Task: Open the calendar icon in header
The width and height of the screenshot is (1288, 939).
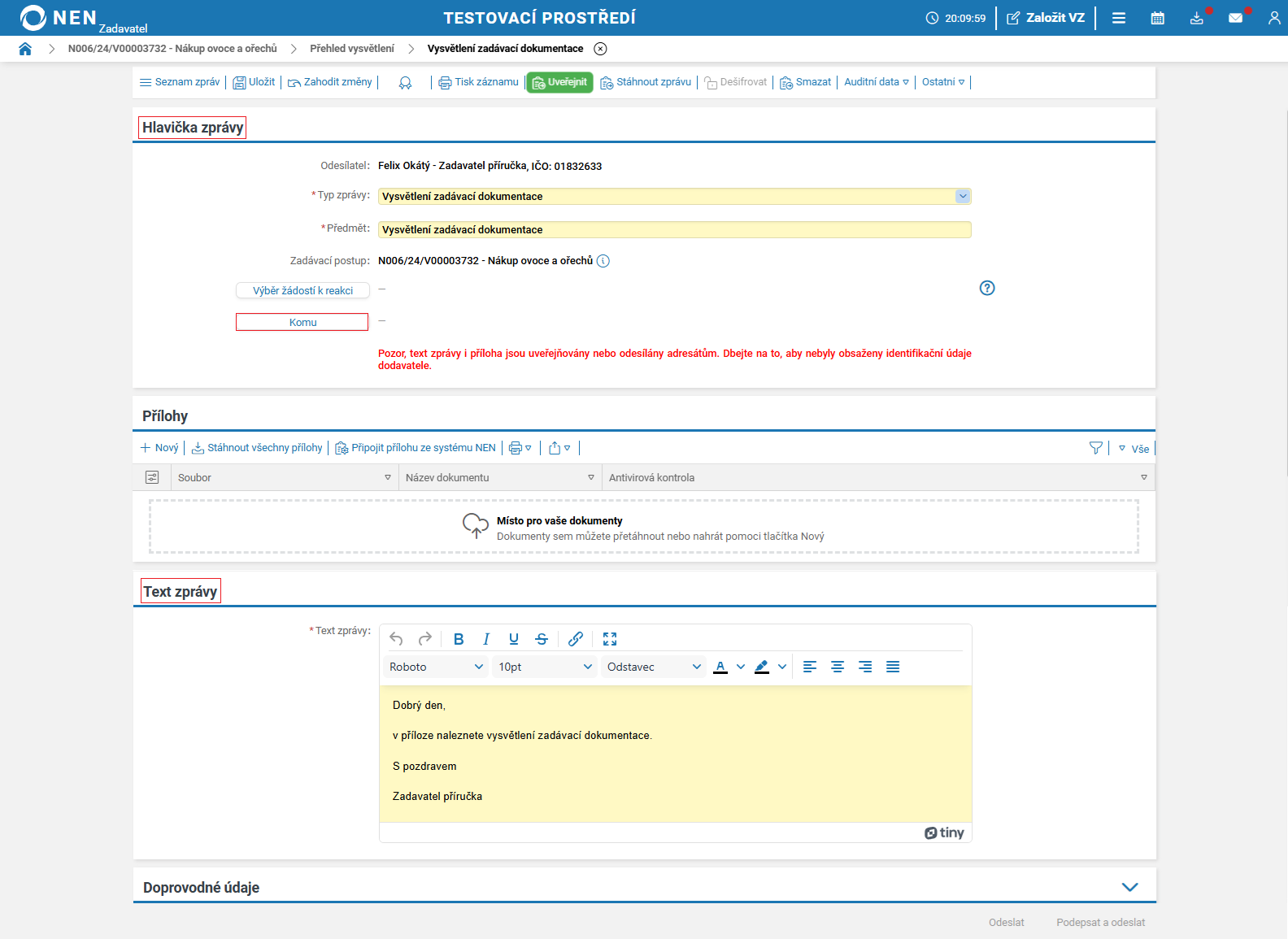Action: (x=1157, y=18)
